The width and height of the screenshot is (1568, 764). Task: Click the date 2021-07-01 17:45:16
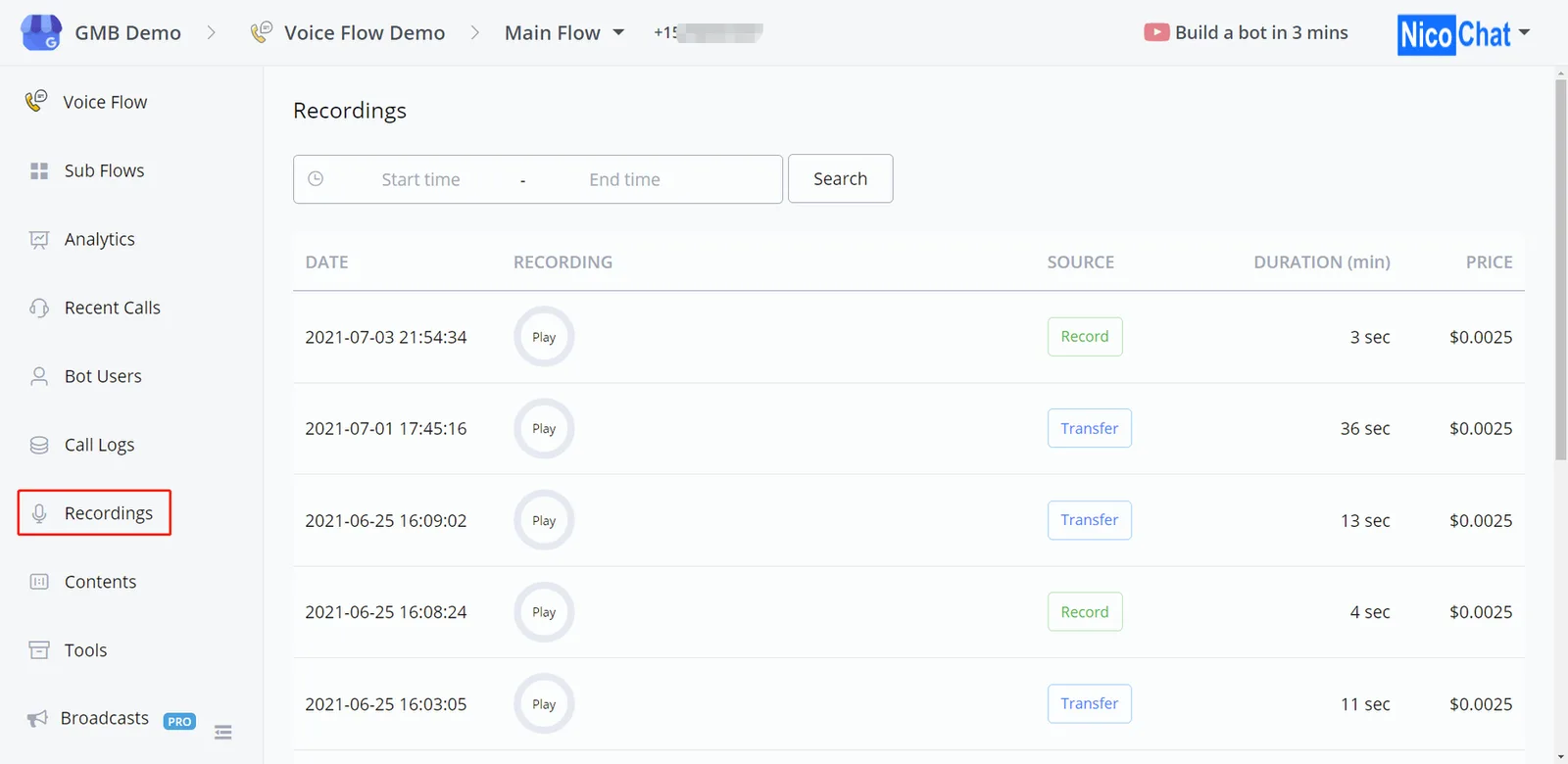click(x=386, y=428)
